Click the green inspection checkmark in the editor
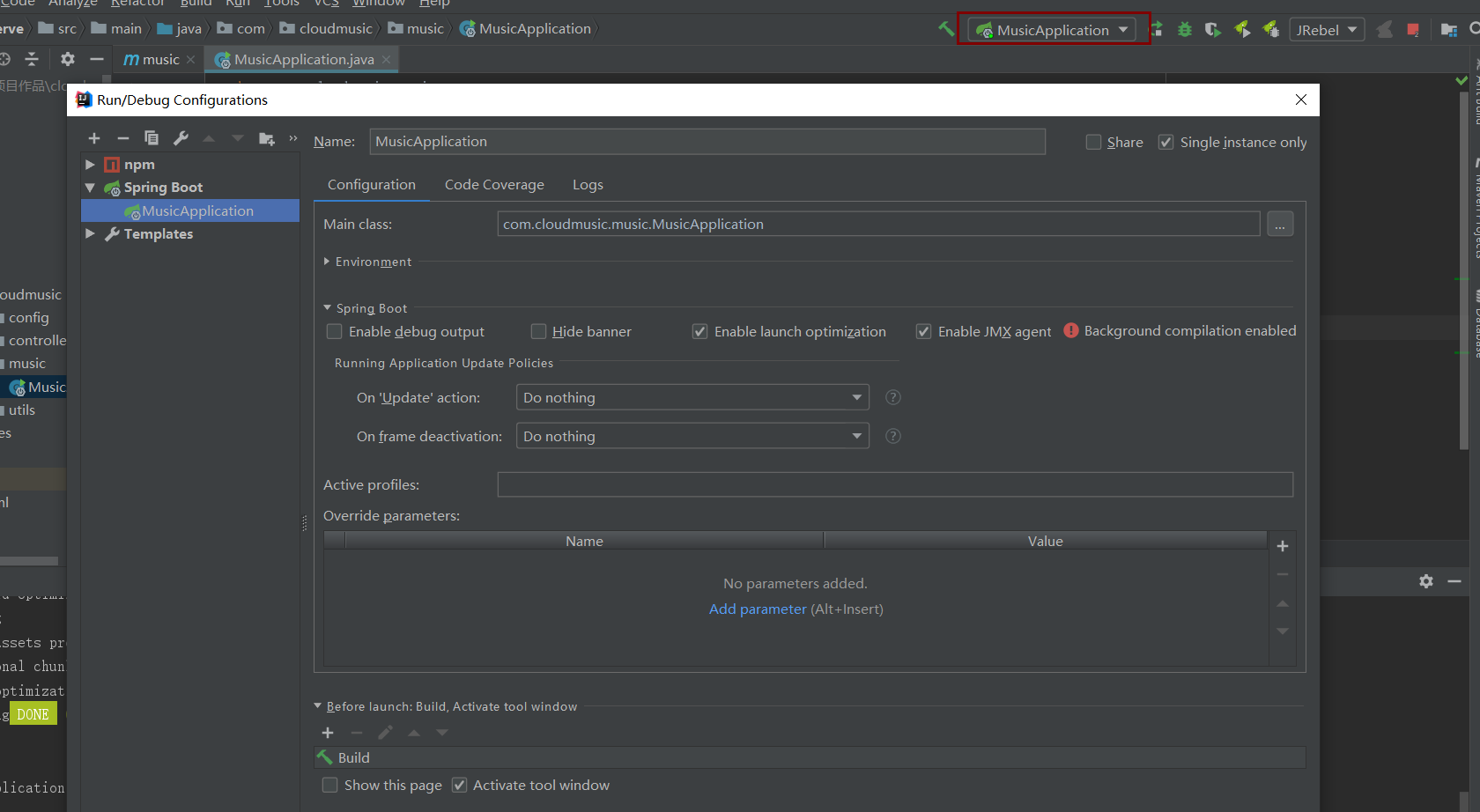Viewport: 1480px width, 812px height. pos(1462,81)
